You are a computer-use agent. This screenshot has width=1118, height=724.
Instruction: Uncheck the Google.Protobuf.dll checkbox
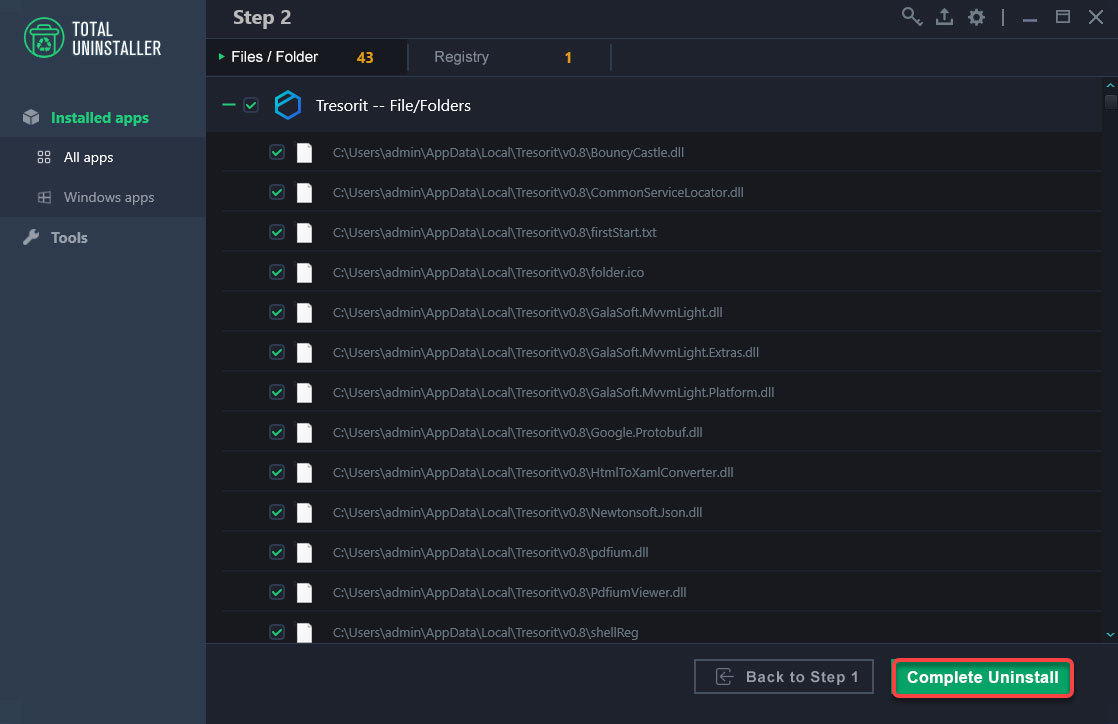pyautogui.click(x=277, y=432)
